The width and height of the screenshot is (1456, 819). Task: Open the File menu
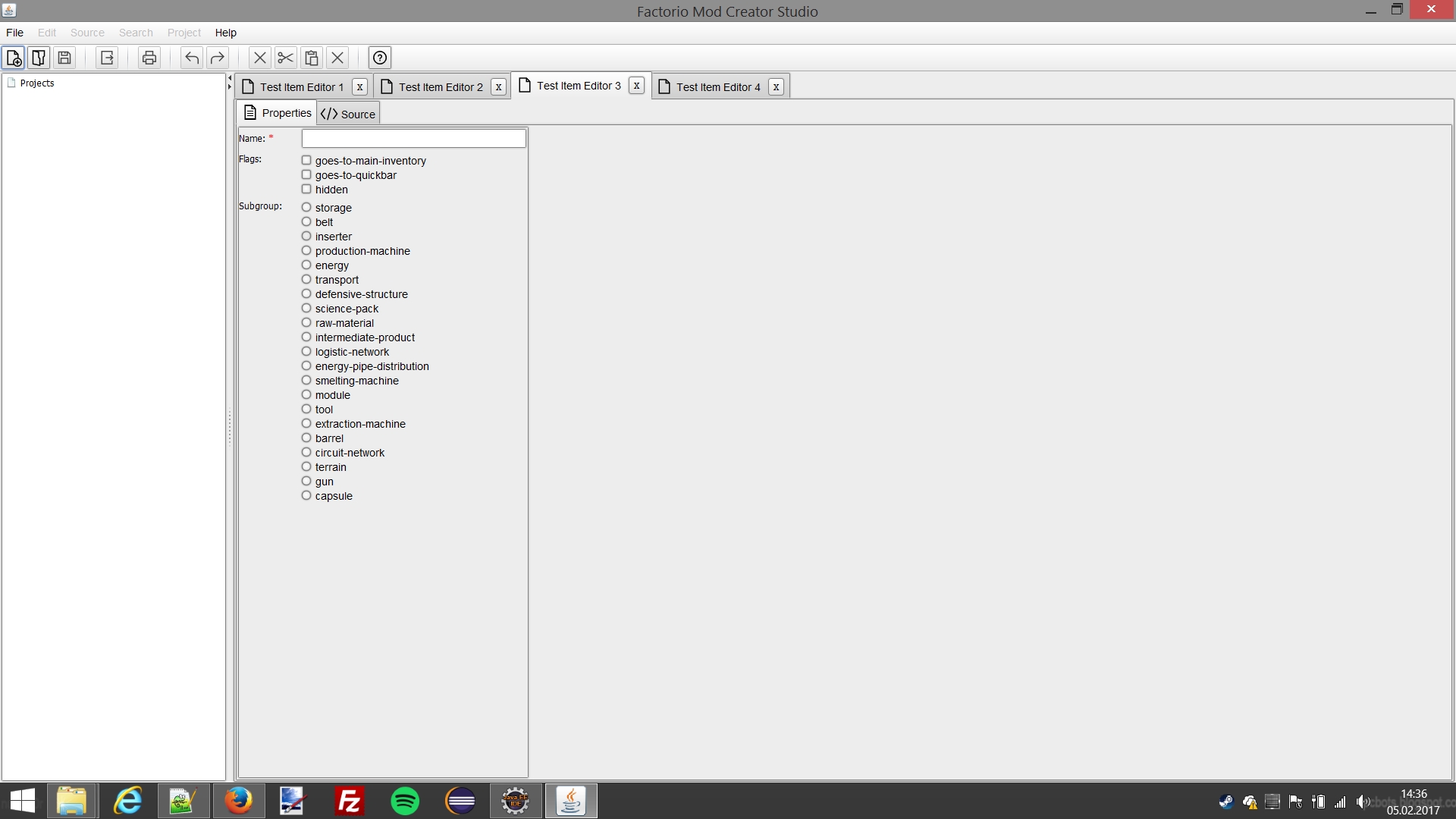pyautogui.click(x=14, y=33)
